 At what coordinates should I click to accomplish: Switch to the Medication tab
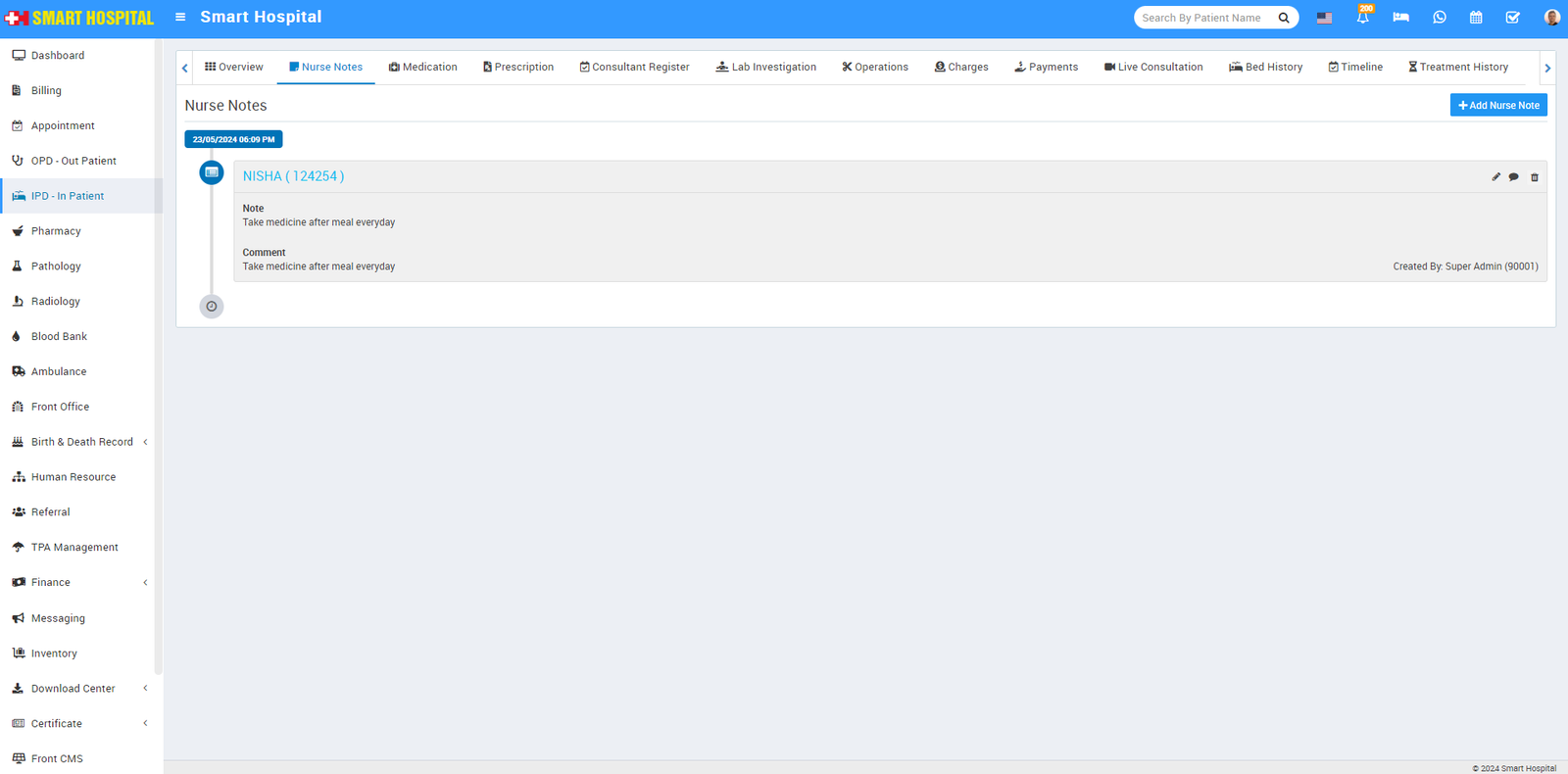point(422,67)
